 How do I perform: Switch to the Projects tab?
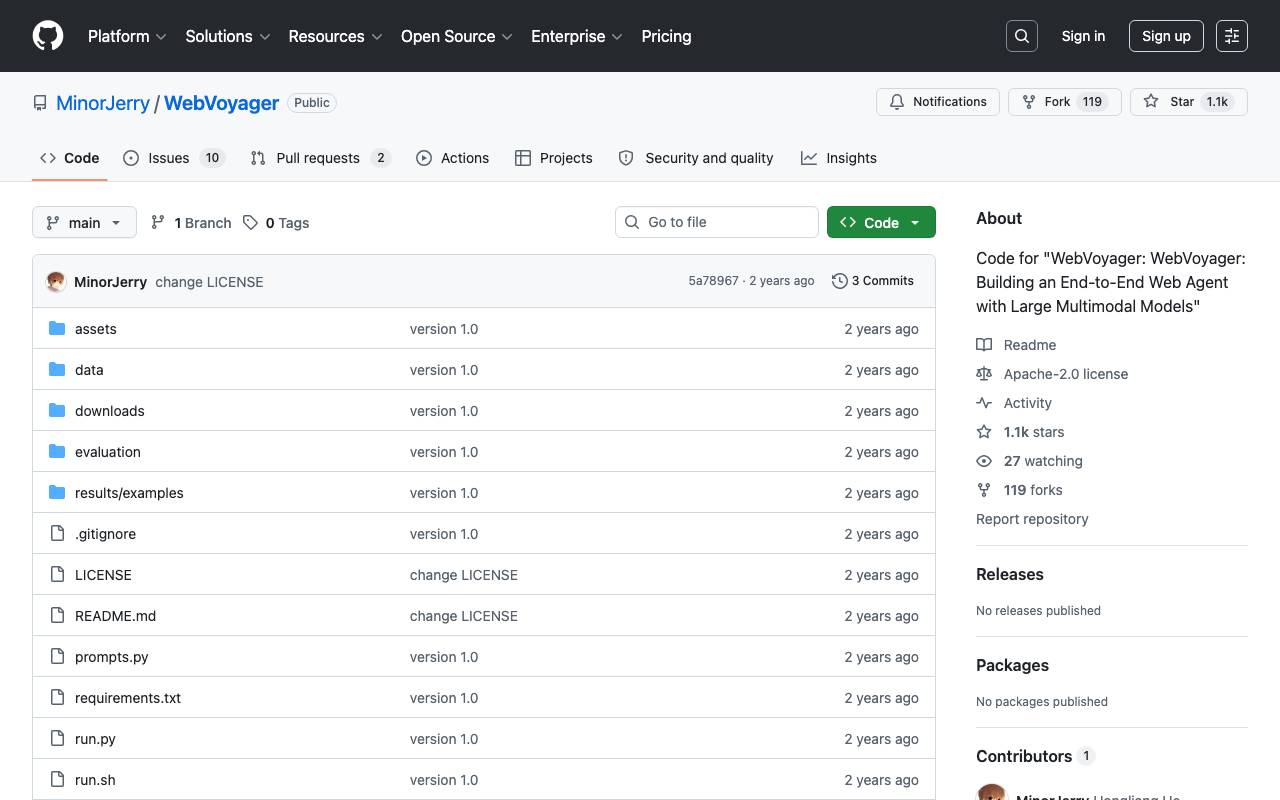click(x=554, y=158)
